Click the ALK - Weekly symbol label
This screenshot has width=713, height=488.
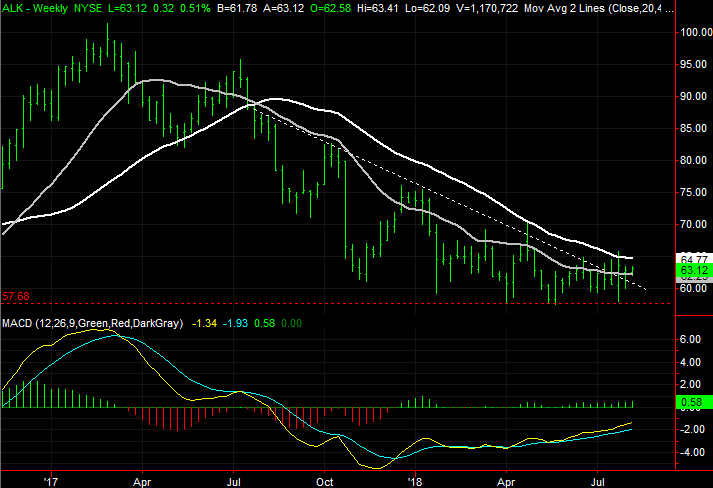(x=35, y=8)
